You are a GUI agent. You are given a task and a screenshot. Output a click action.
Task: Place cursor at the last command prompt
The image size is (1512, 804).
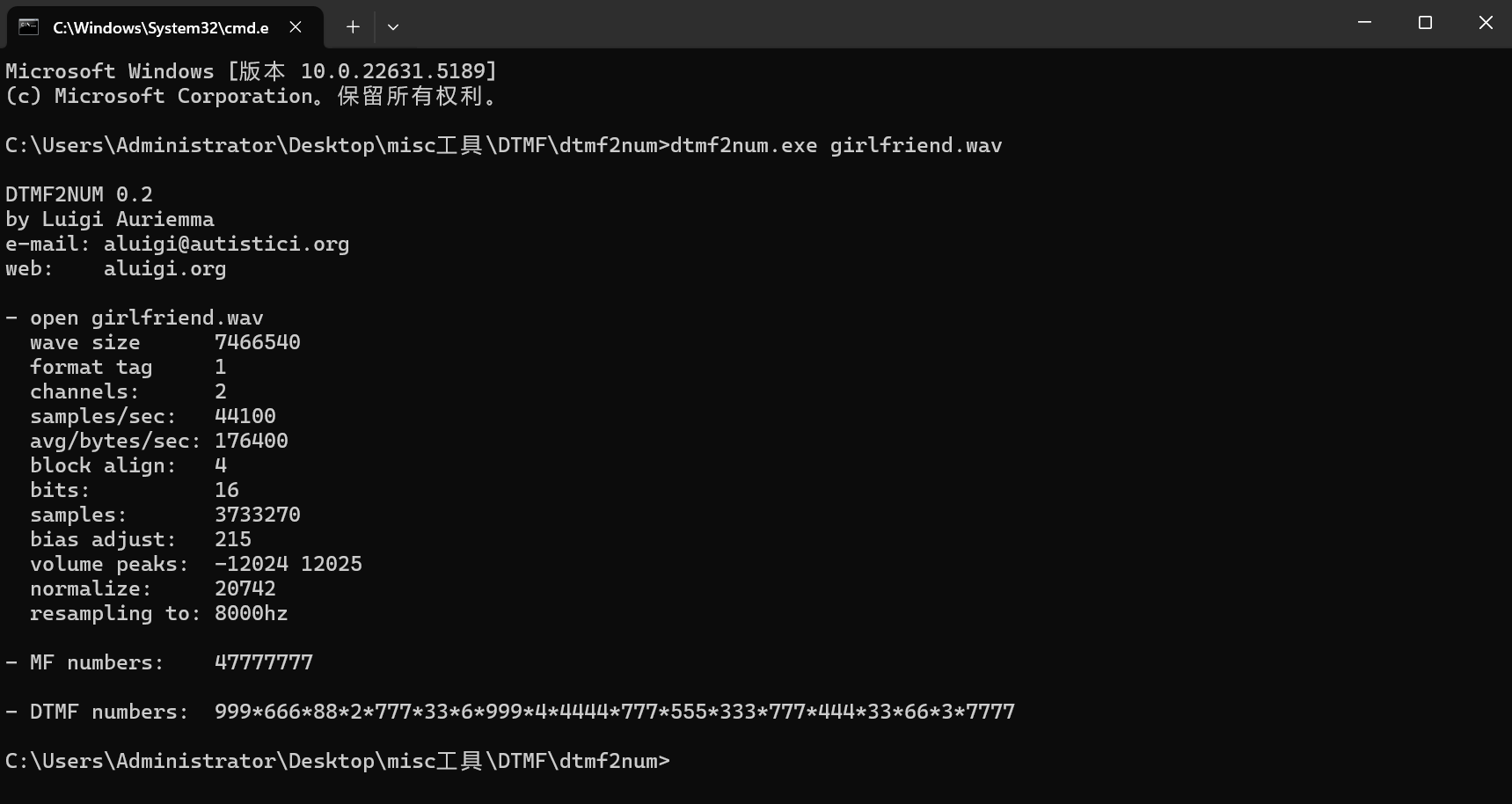pyautogui.click(x=676, y=761)
